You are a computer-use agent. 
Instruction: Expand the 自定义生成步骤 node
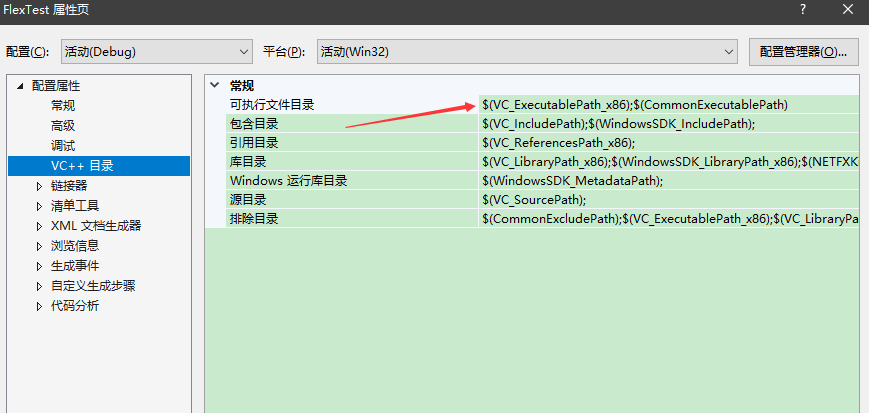tap(40, 286)
